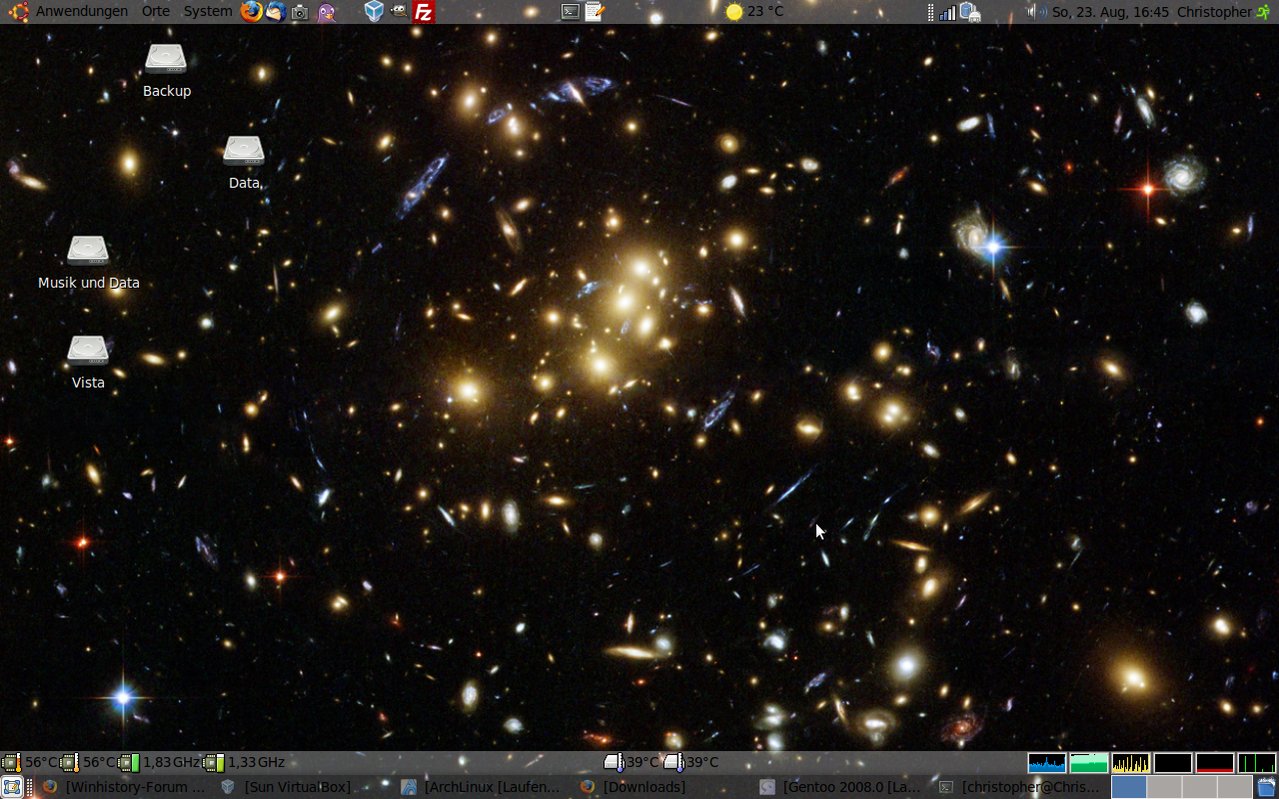
Task: Open Thunderbird mail from the top panel
Action: [275, 12]
